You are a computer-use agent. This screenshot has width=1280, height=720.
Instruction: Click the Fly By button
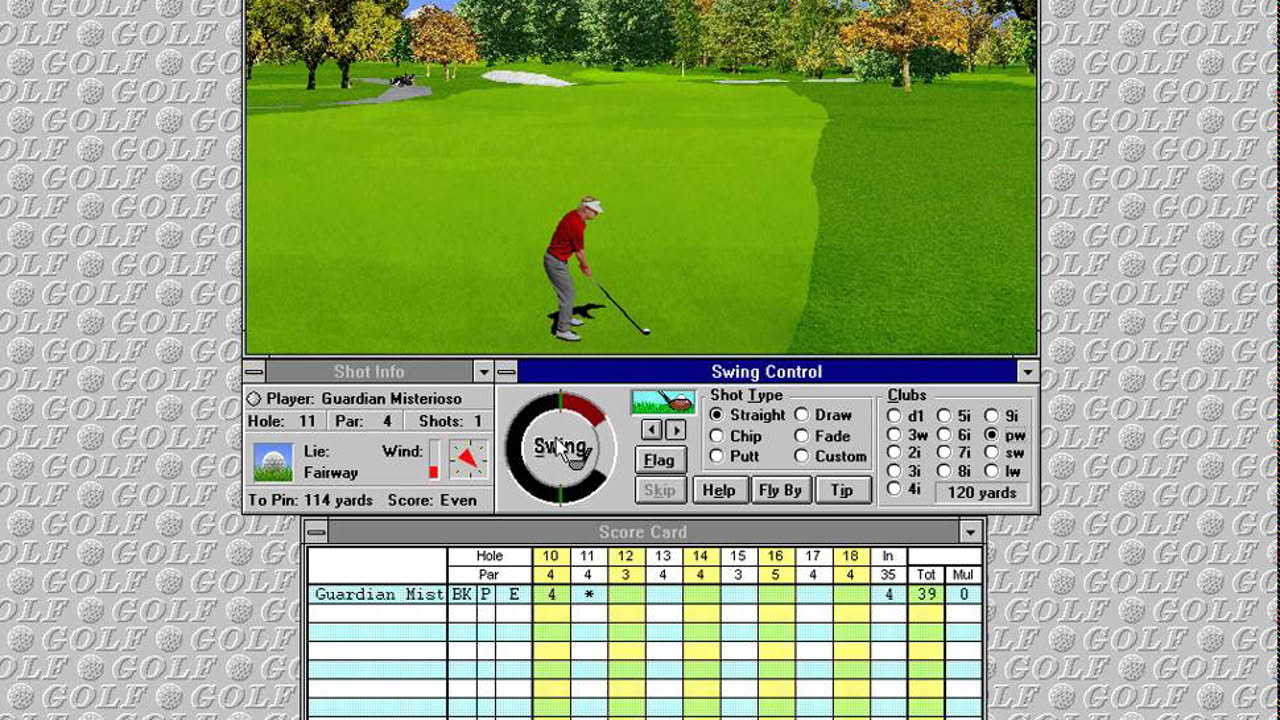(x=781, y=490)
